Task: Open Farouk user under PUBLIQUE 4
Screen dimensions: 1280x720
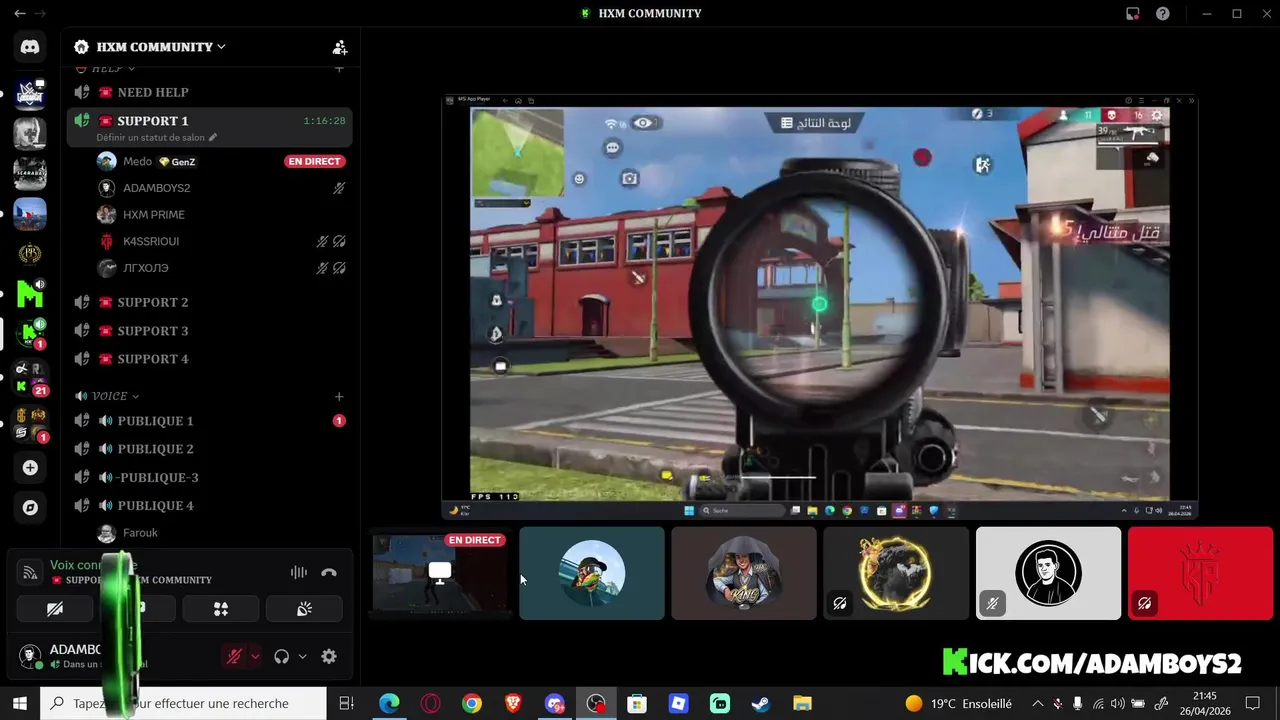Action: 220,533
